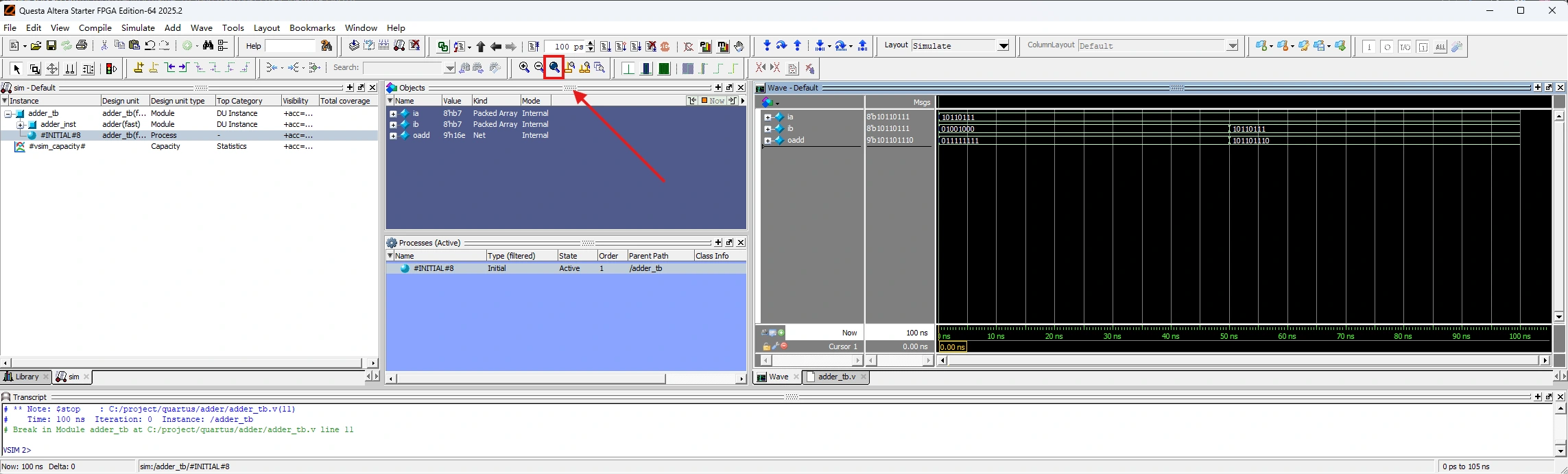Open the Layout Simulate dropdown
The height and width of the screenshot is (474, 1568).
pyautogui.click(x=1003, y=46)
